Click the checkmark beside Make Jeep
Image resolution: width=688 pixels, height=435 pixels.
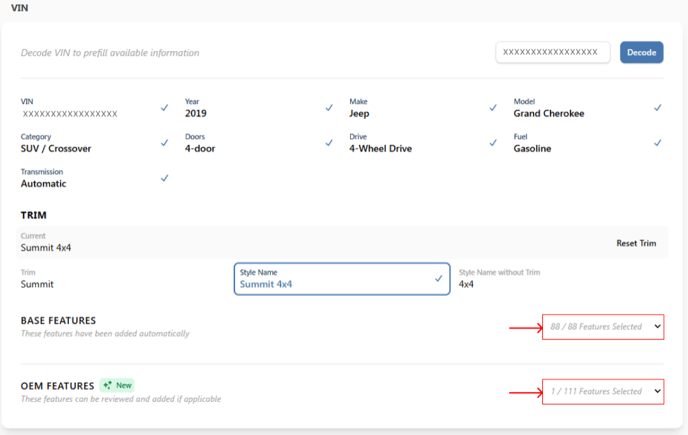click(x=493, y=108)
